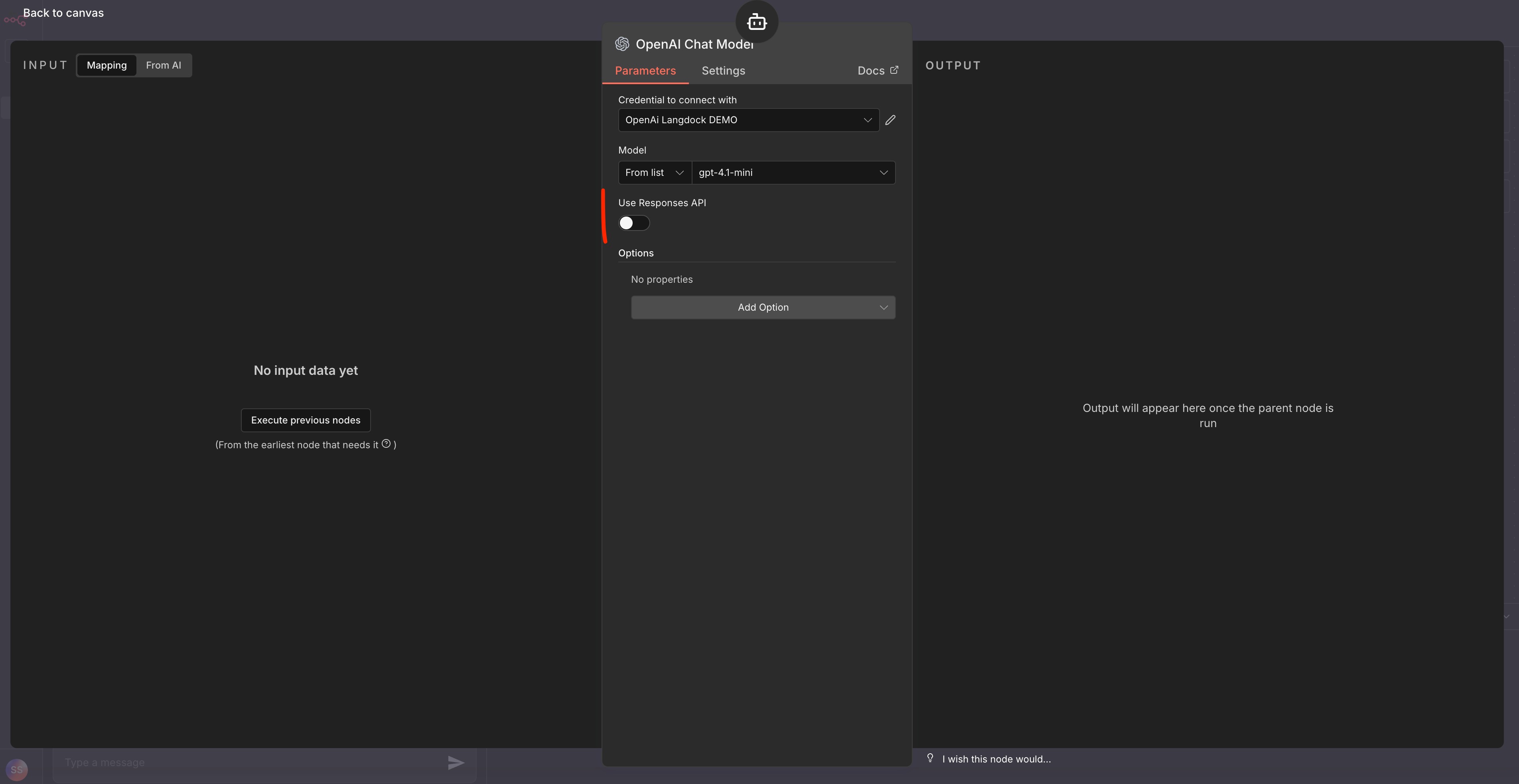Go Back to canvas

coord(63,13)
